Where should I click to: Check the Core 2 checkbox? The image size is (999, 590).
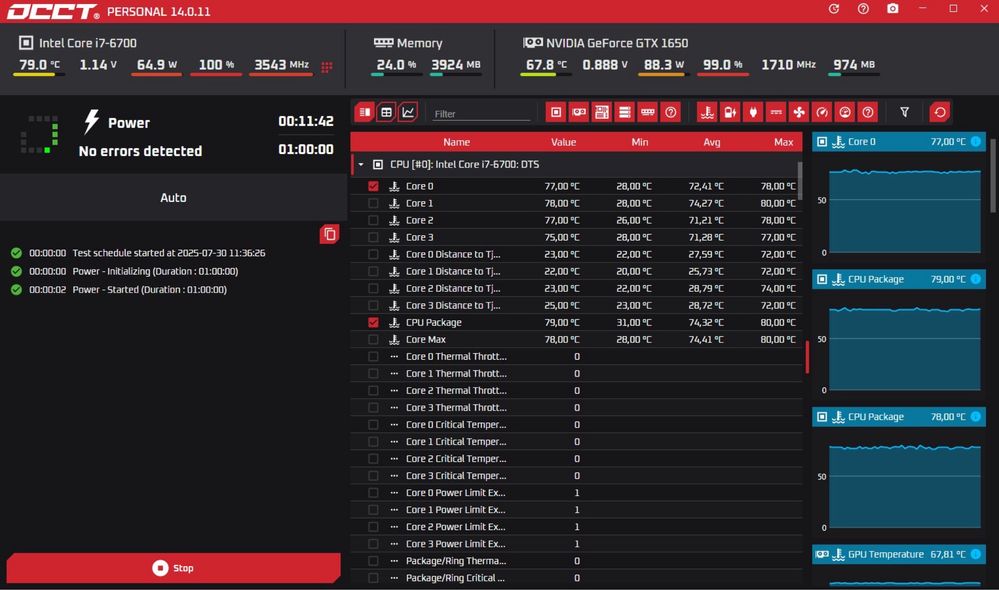tap(373, 220)
